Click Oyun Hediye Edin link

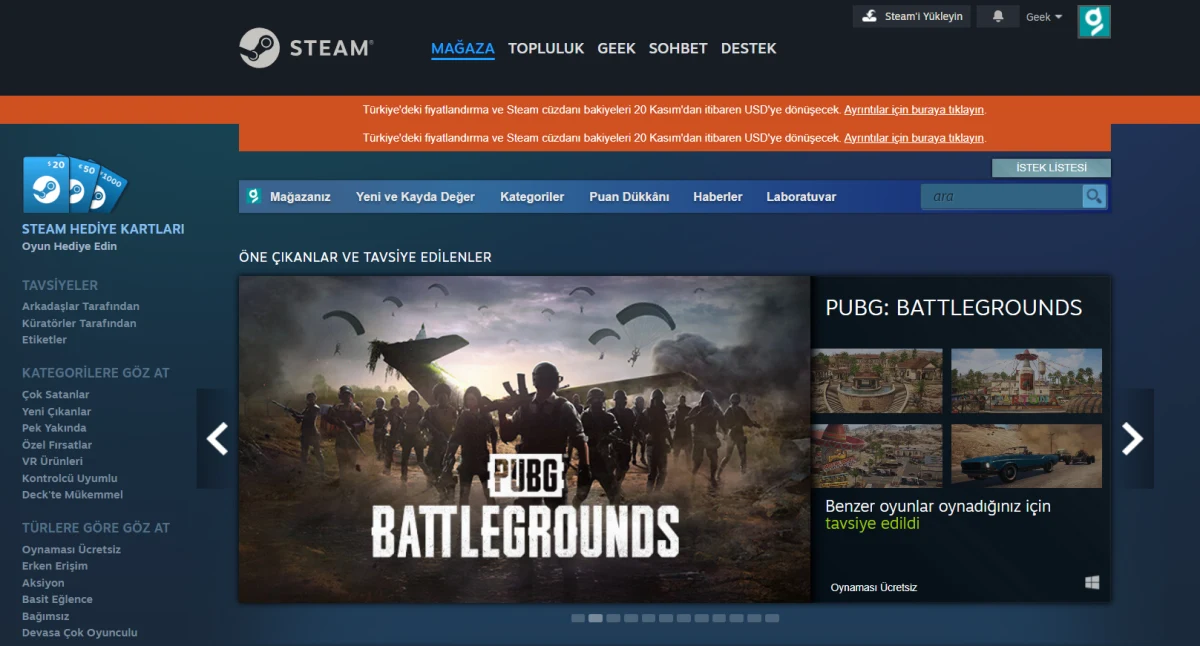[69, 246]
